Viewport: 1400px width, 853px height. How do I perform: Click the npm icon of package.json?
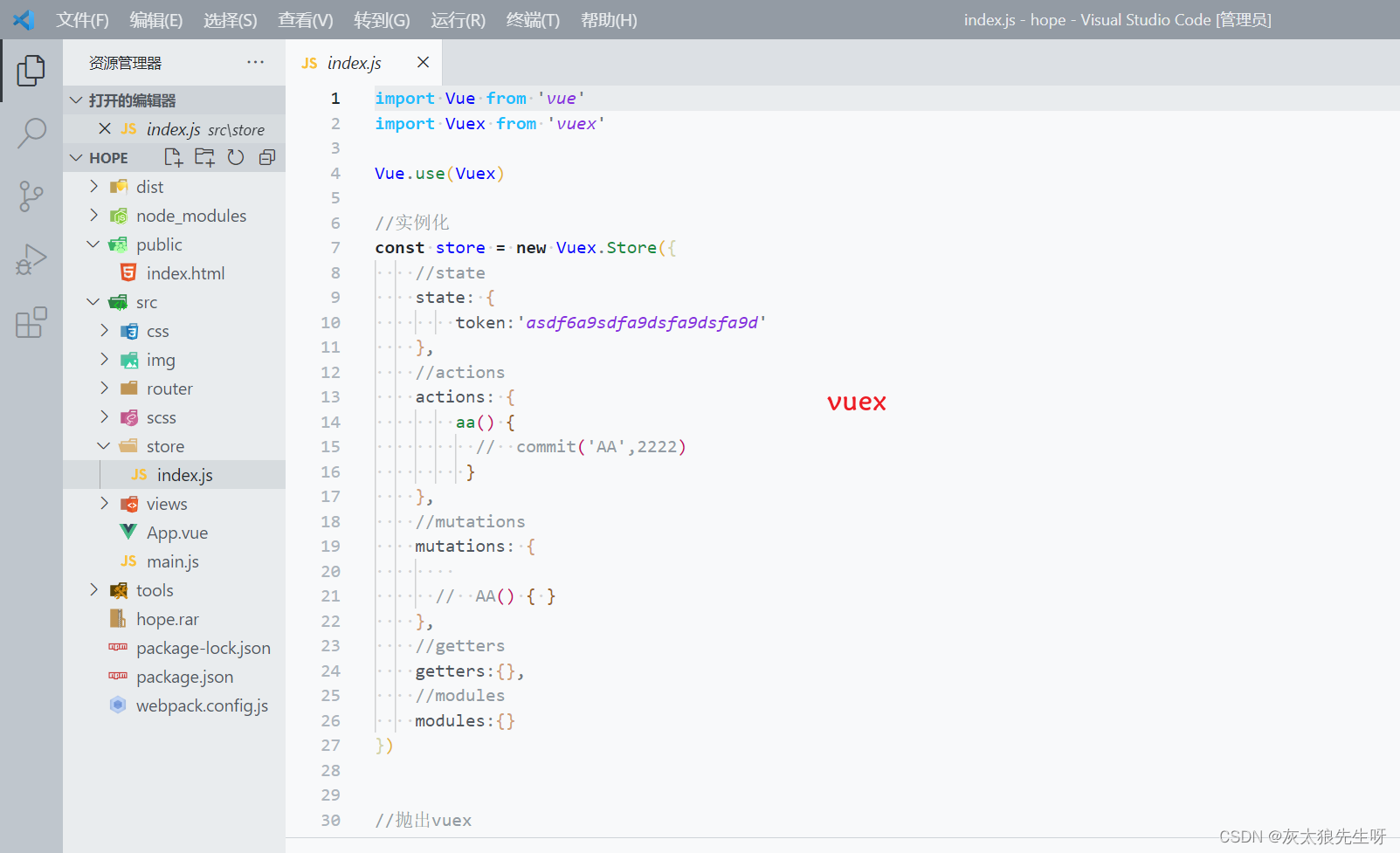[118, 676]
